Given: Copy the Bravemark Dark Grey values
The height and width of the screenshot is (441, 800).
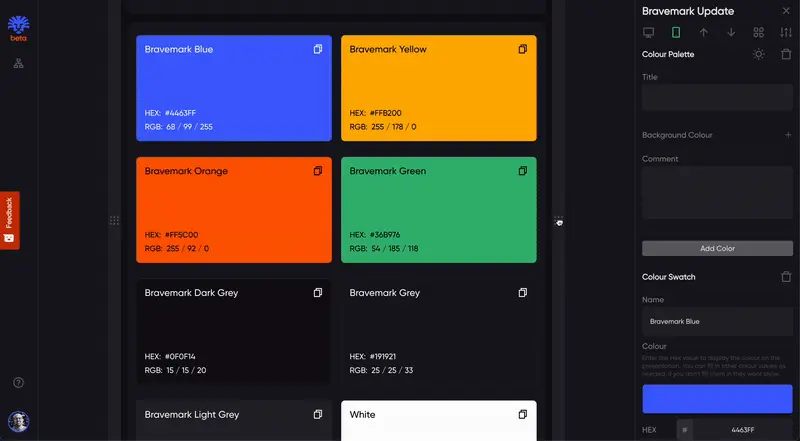Looking at the screenshot, I should pyautogui.click(x=318, y=292).
